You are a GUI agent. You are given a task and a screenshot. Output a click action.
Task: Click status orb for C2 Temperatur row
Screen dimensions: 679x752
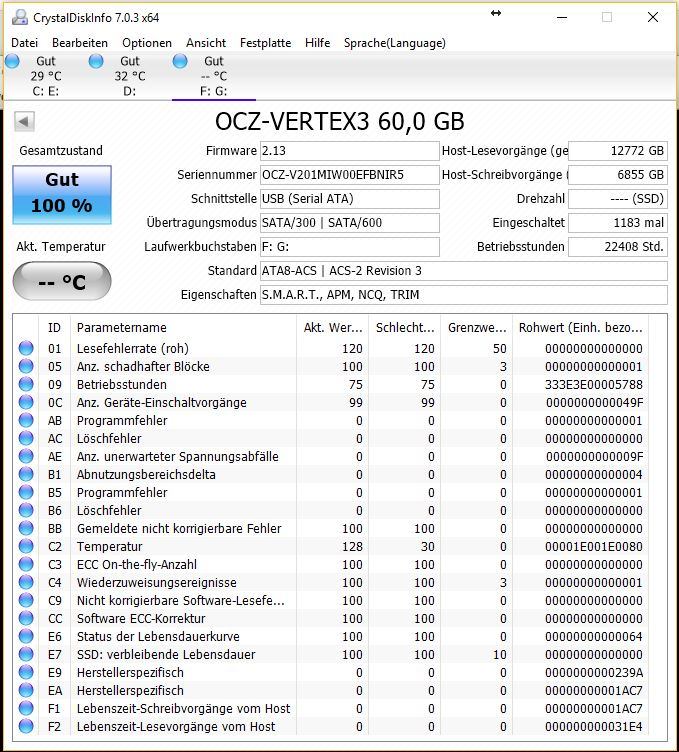[x=26, y=546]
